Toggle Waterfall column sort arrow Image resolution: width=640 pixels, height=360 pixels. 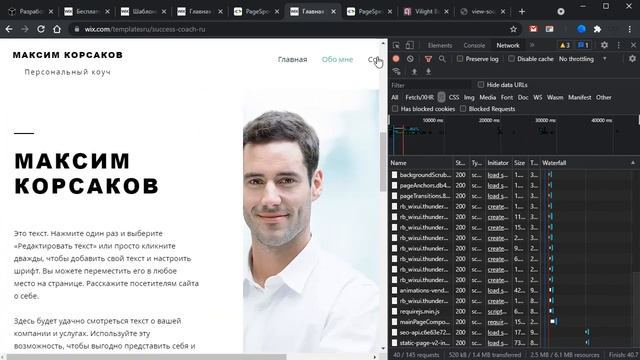point(633,163)
